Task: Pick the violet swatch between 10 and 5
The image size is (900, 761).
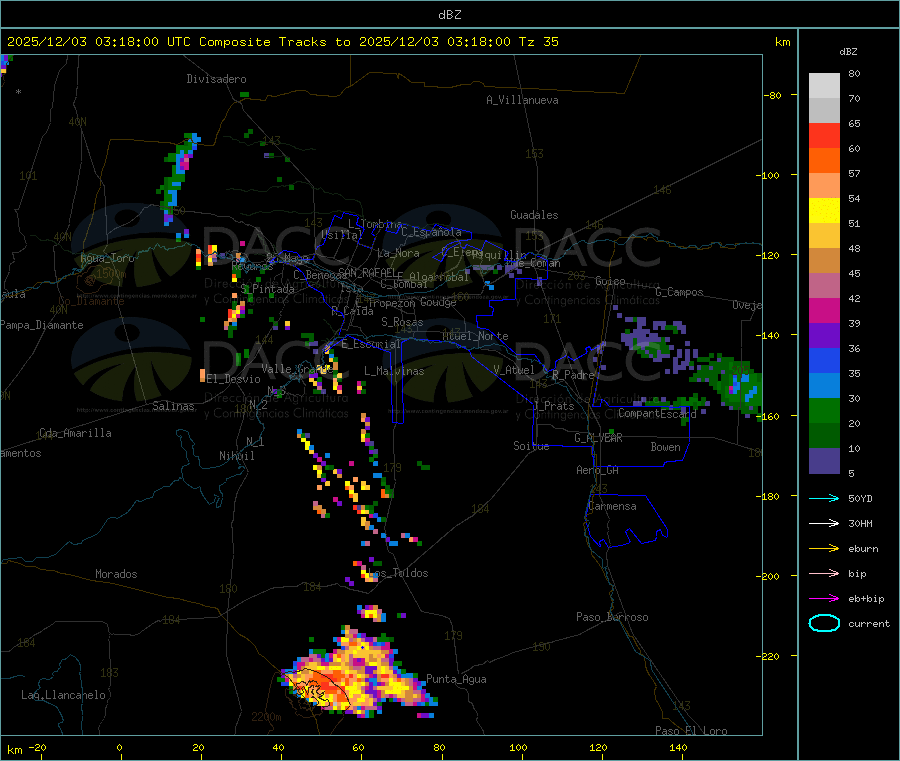Action: (824, 461)
